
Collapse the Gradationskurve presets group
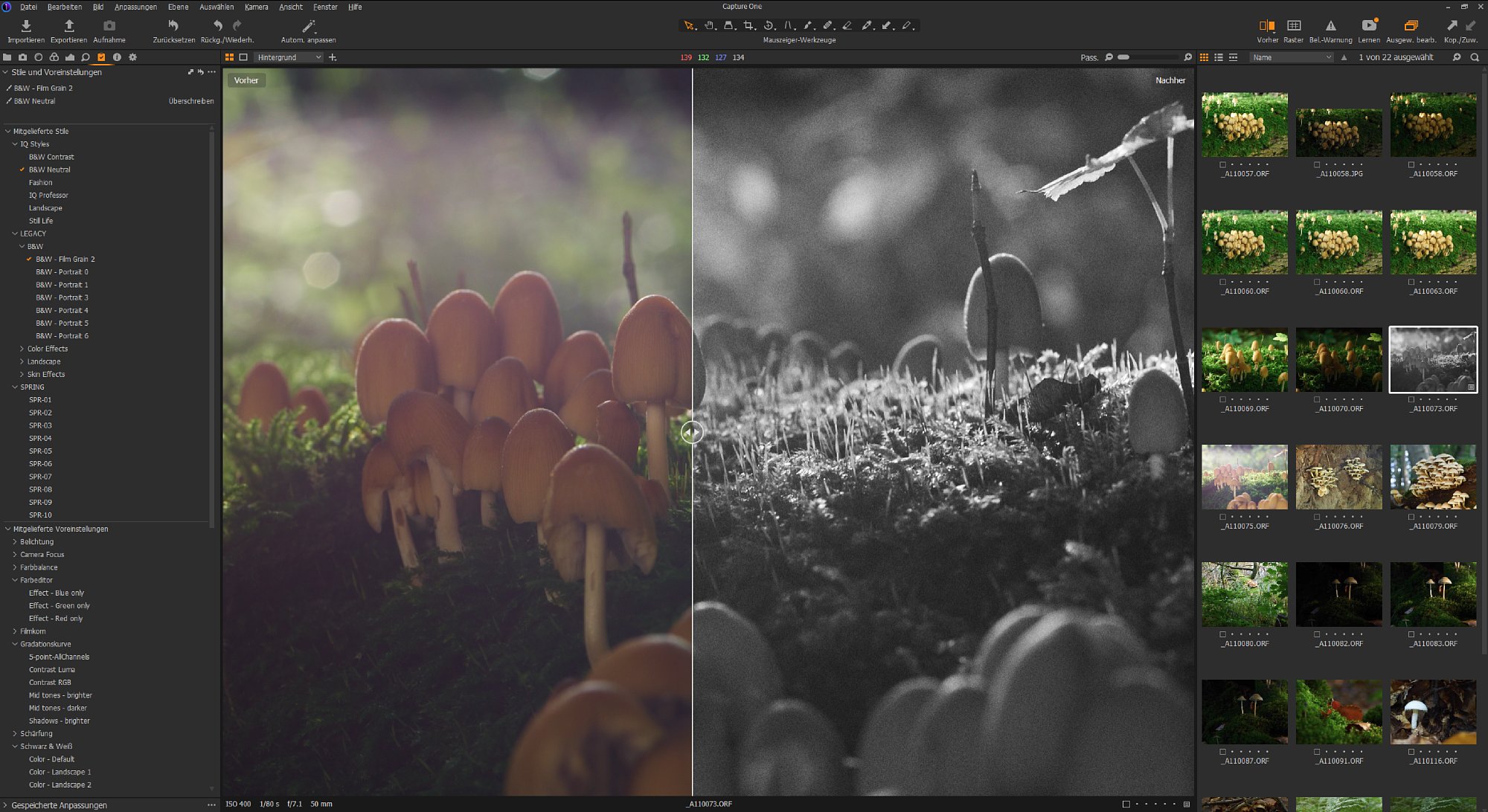tap(15, 644)
